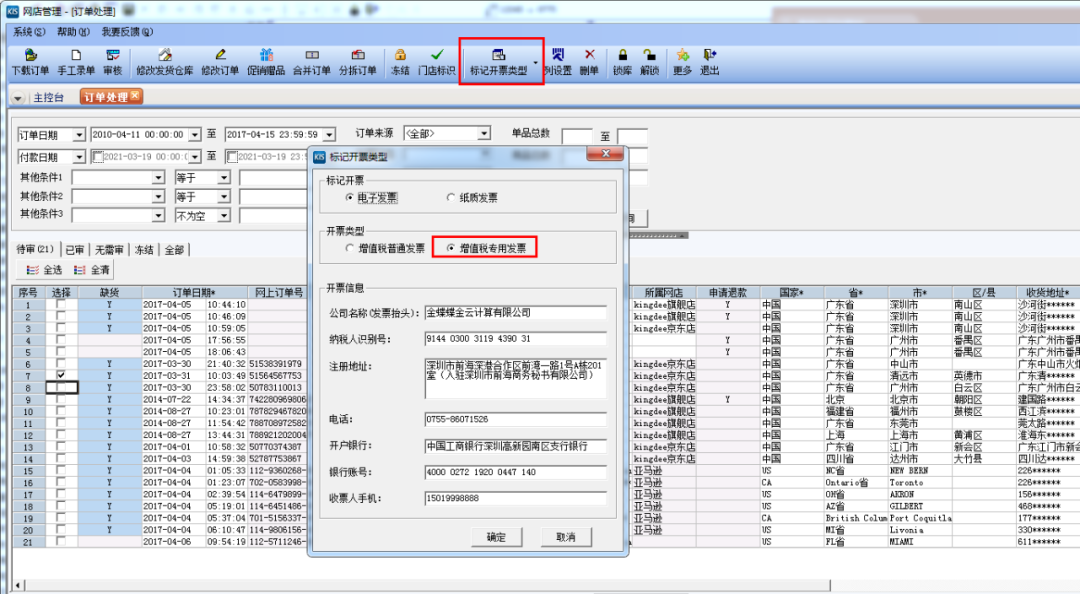
Task: Click the 标记开票类型 toolbar icon
Action: pyautogui.click(x=498, y=55)
